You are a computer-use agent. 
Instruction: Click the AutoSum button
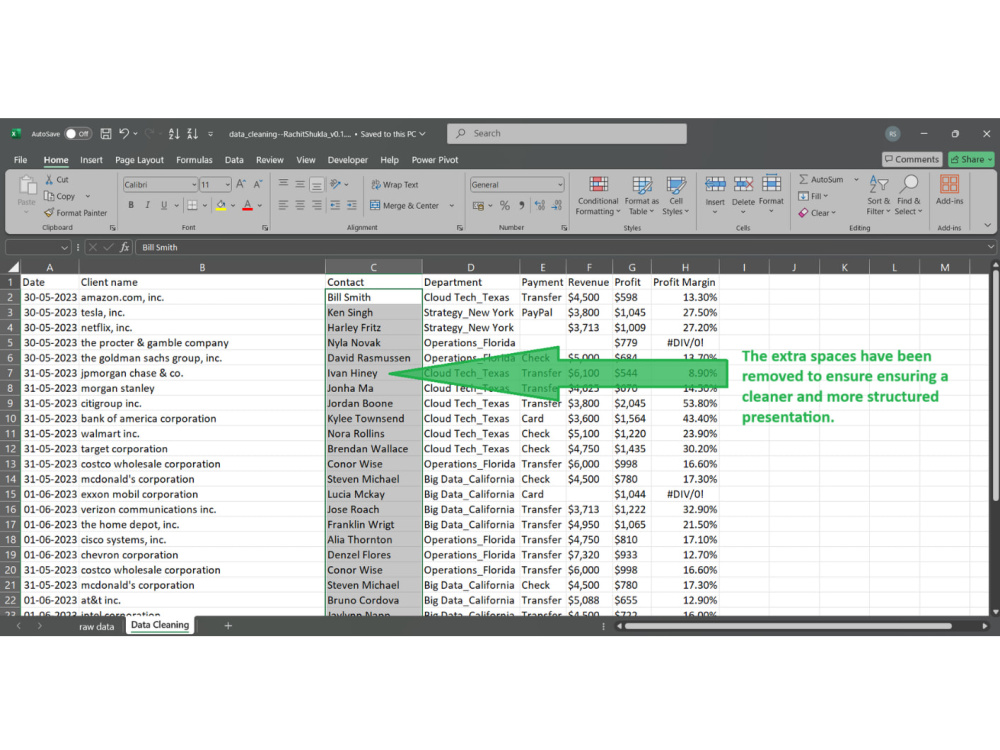point(821,180)
